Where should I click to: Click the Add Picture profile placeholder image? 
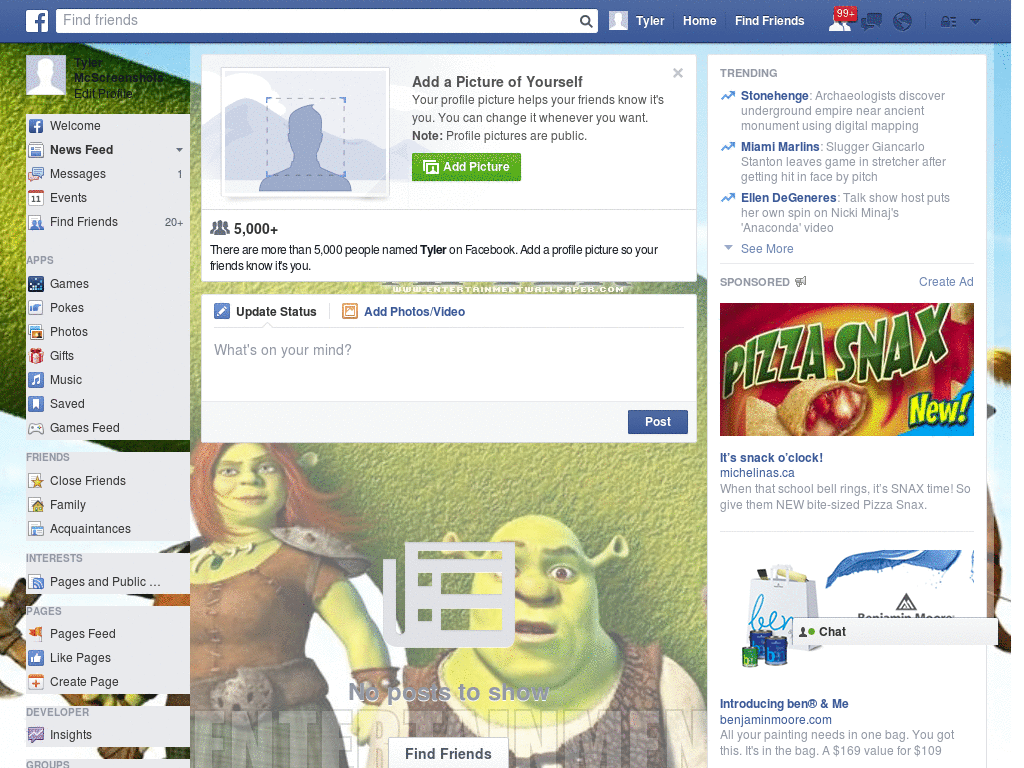[306, 132]
